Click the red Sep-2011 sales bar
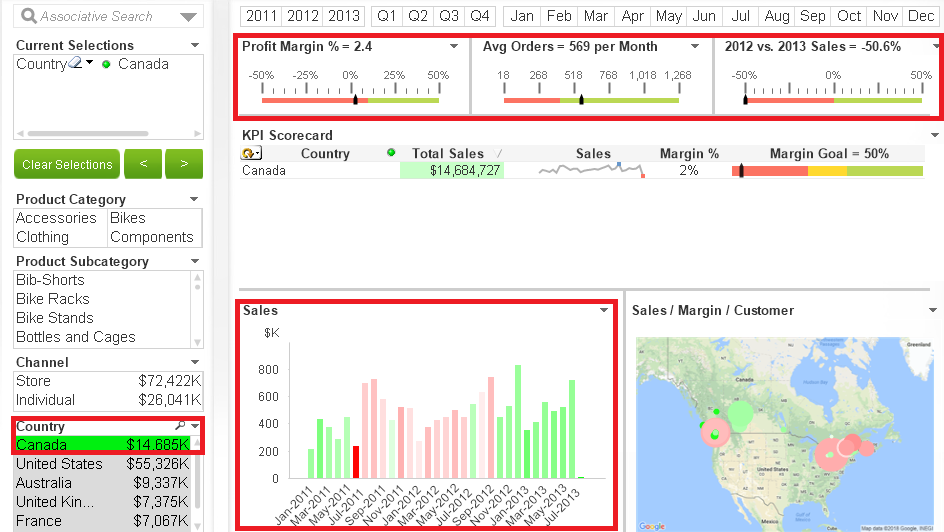 (x=356, y=462)
